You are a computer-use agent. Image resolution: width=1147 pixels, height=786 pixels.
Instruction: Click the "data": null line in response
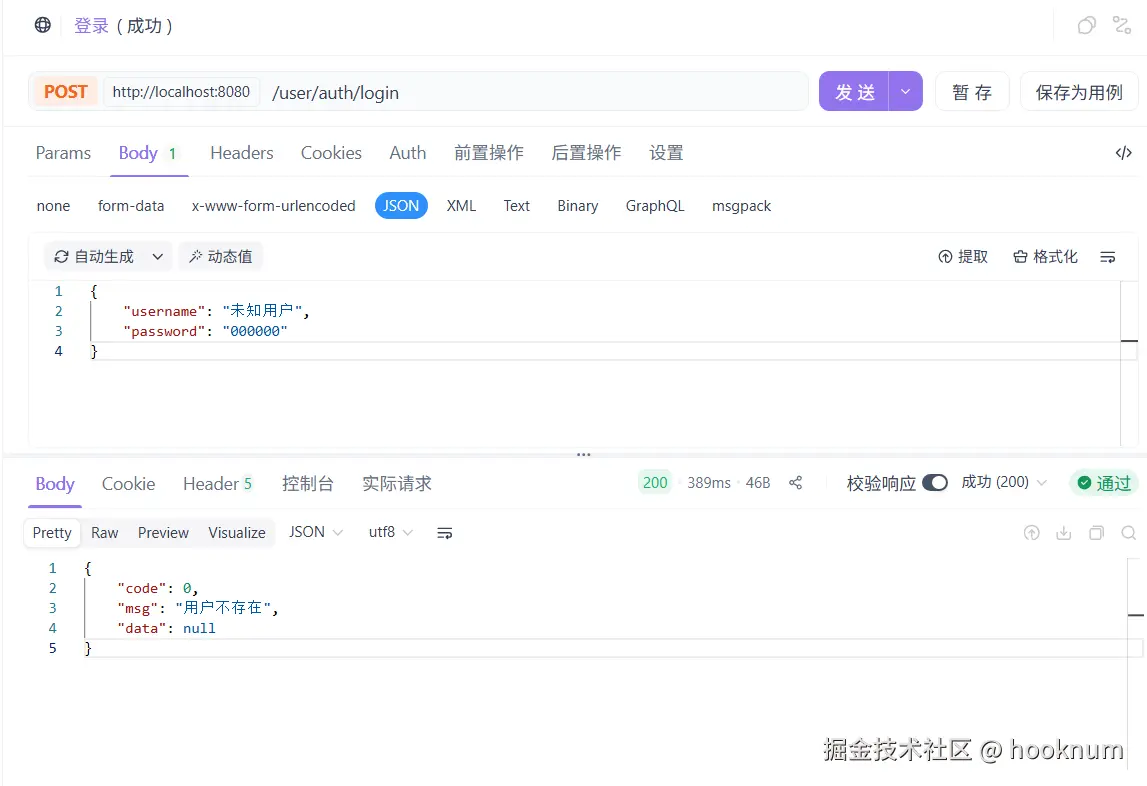tap(166, 628)
